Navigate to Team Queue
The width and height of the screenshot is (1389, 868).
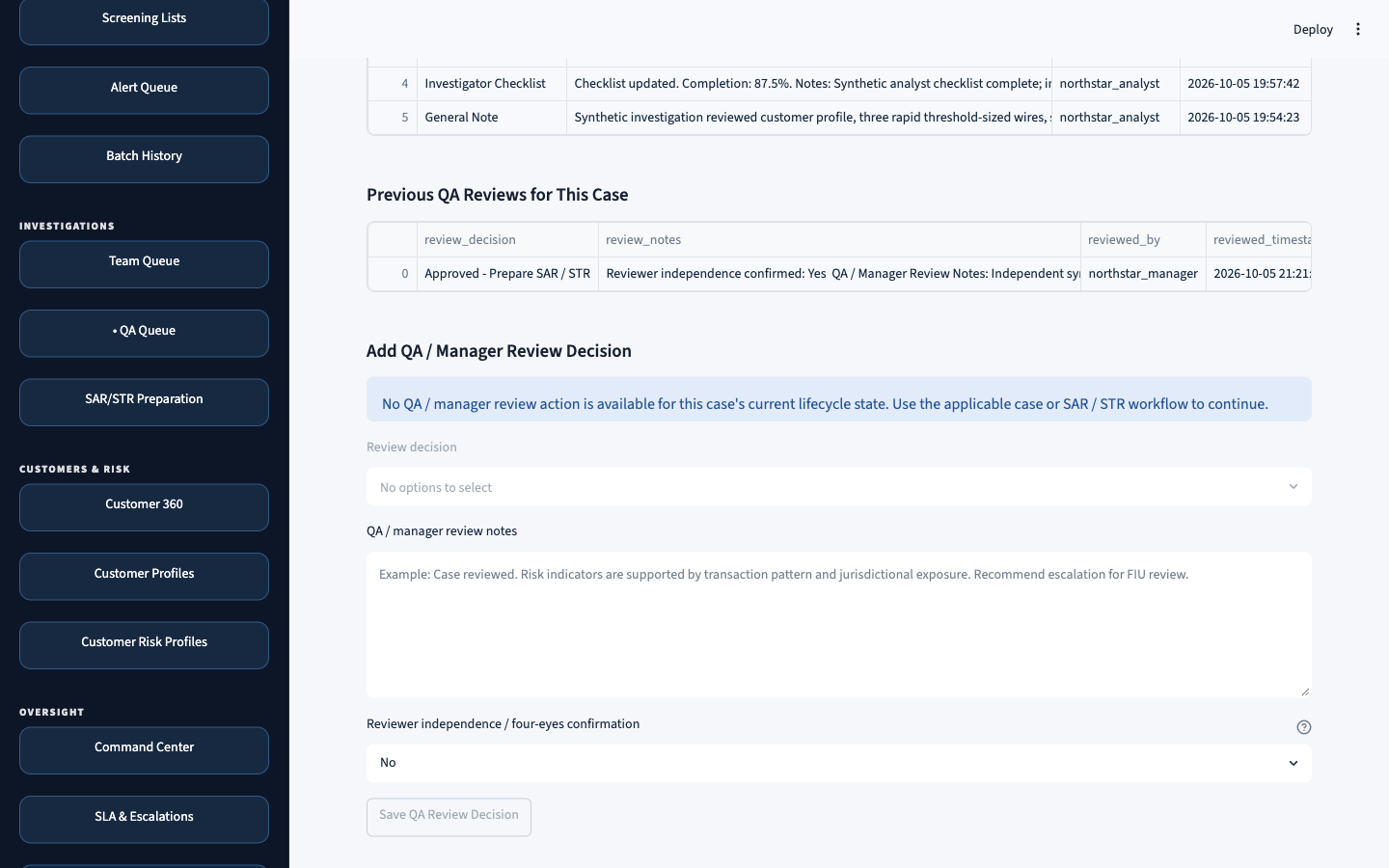tap(144, 263)
